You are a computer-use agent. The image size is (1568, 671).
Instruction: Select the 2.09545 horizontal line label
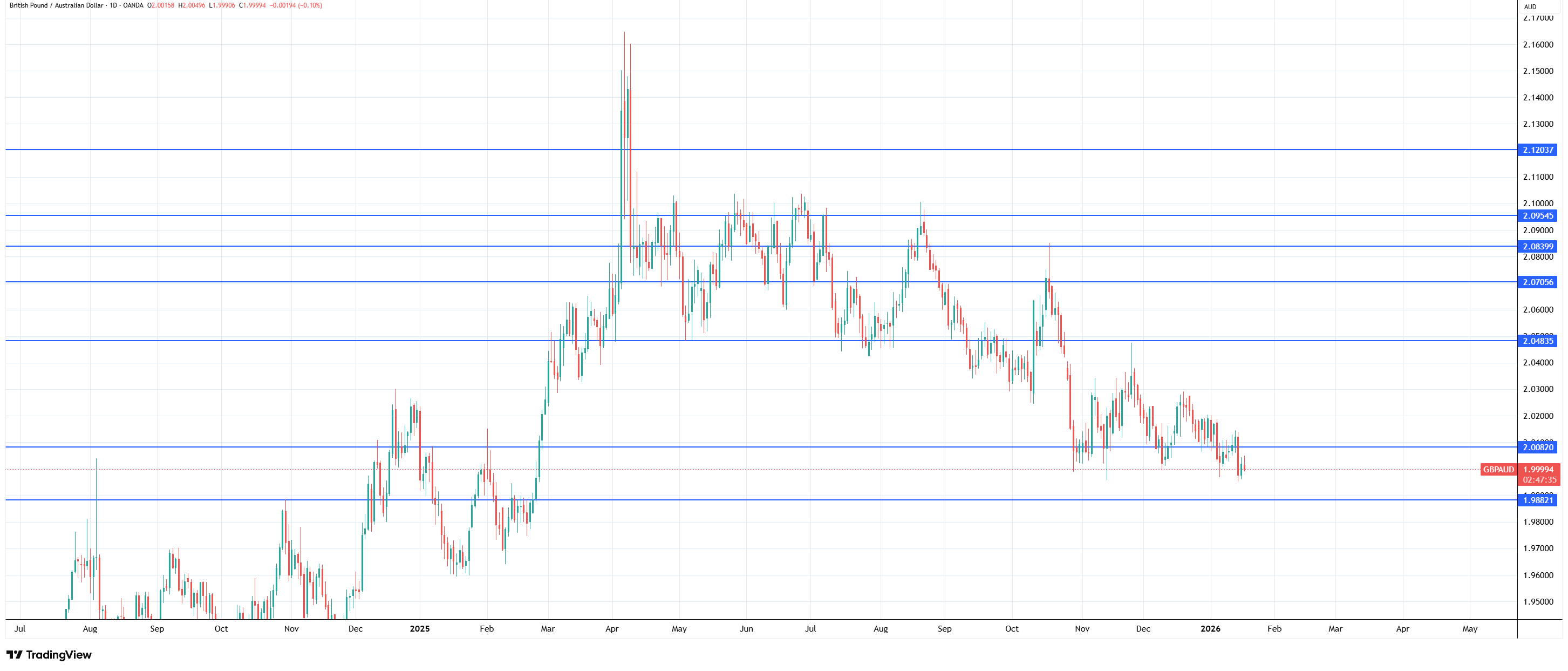point(1538,215)
